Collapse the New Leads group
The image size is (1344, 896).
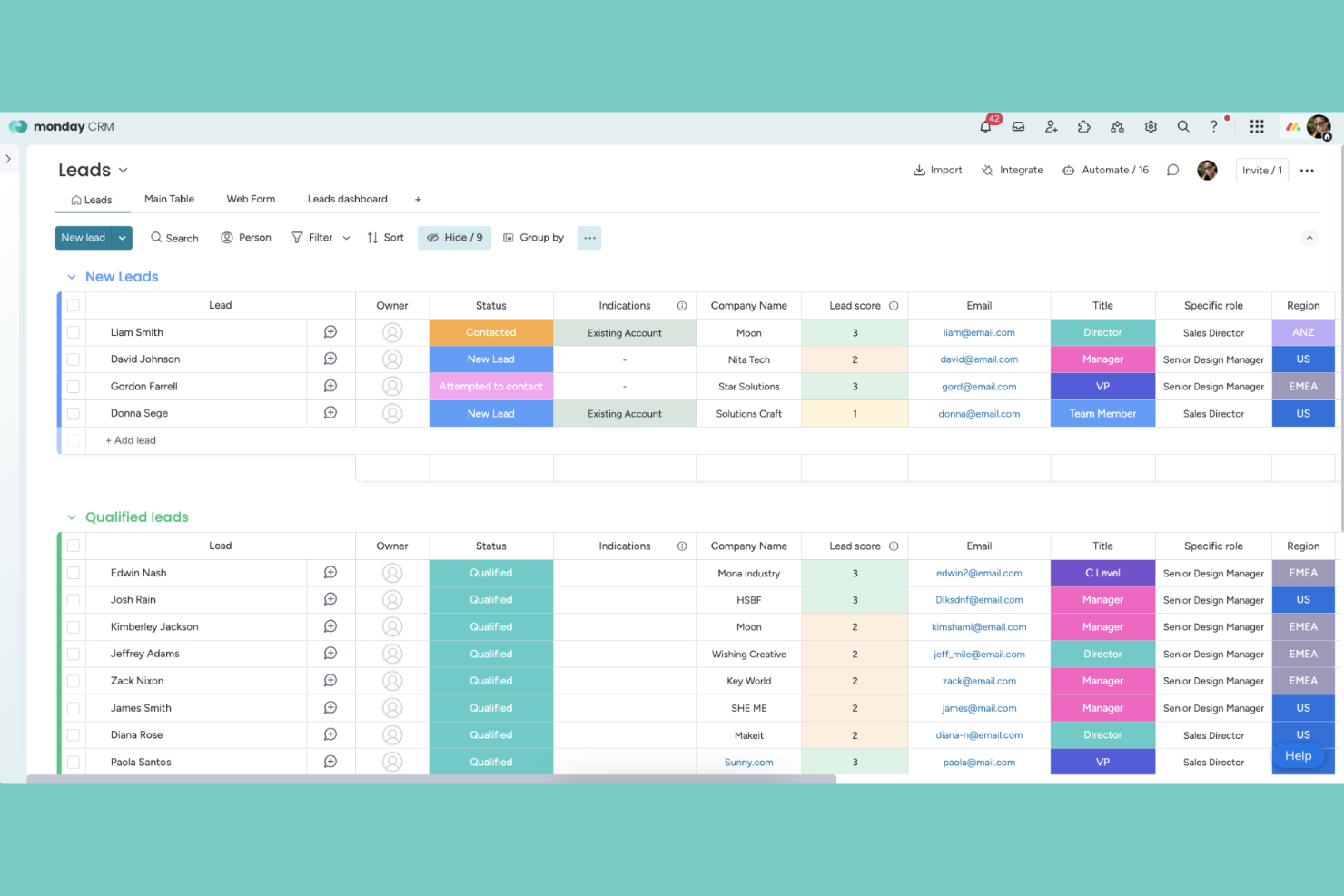pos(72,276)
